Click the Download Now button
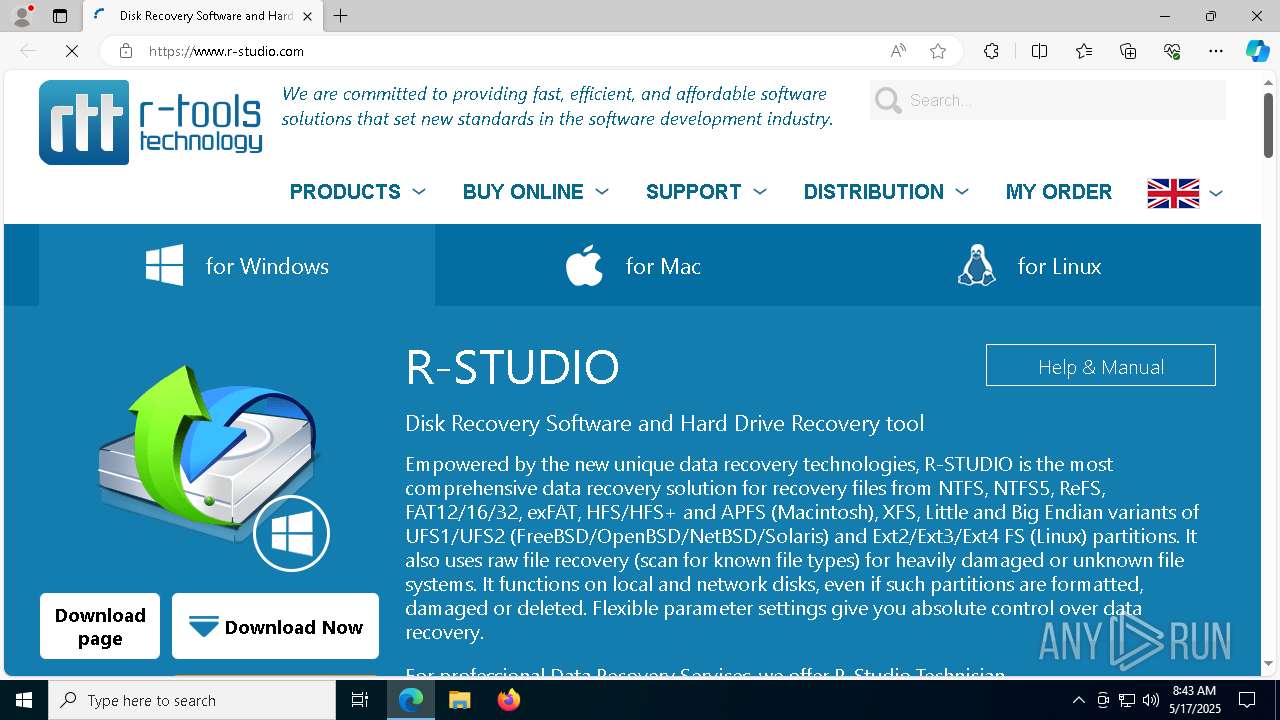 (x=275, y=627)
